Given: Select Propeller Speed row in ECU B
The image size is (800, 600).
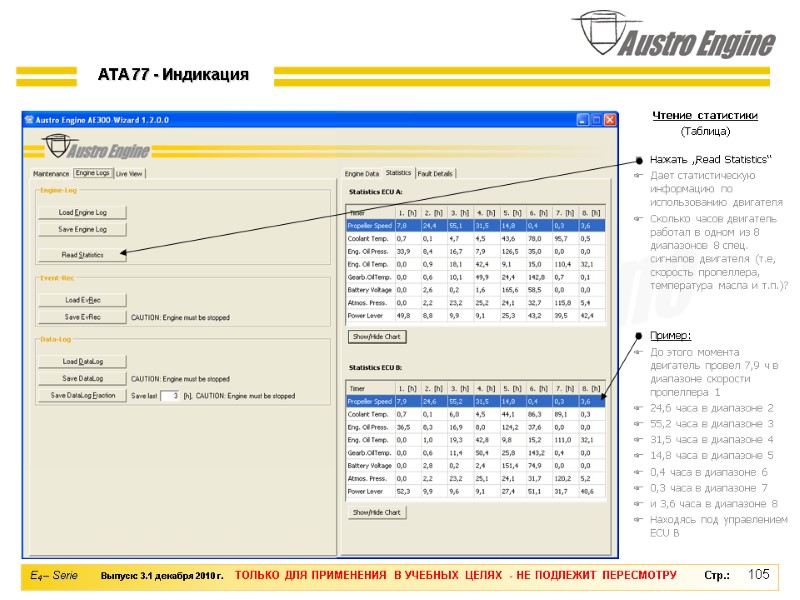Looking at the screenshot, I should tap(475, 402).
